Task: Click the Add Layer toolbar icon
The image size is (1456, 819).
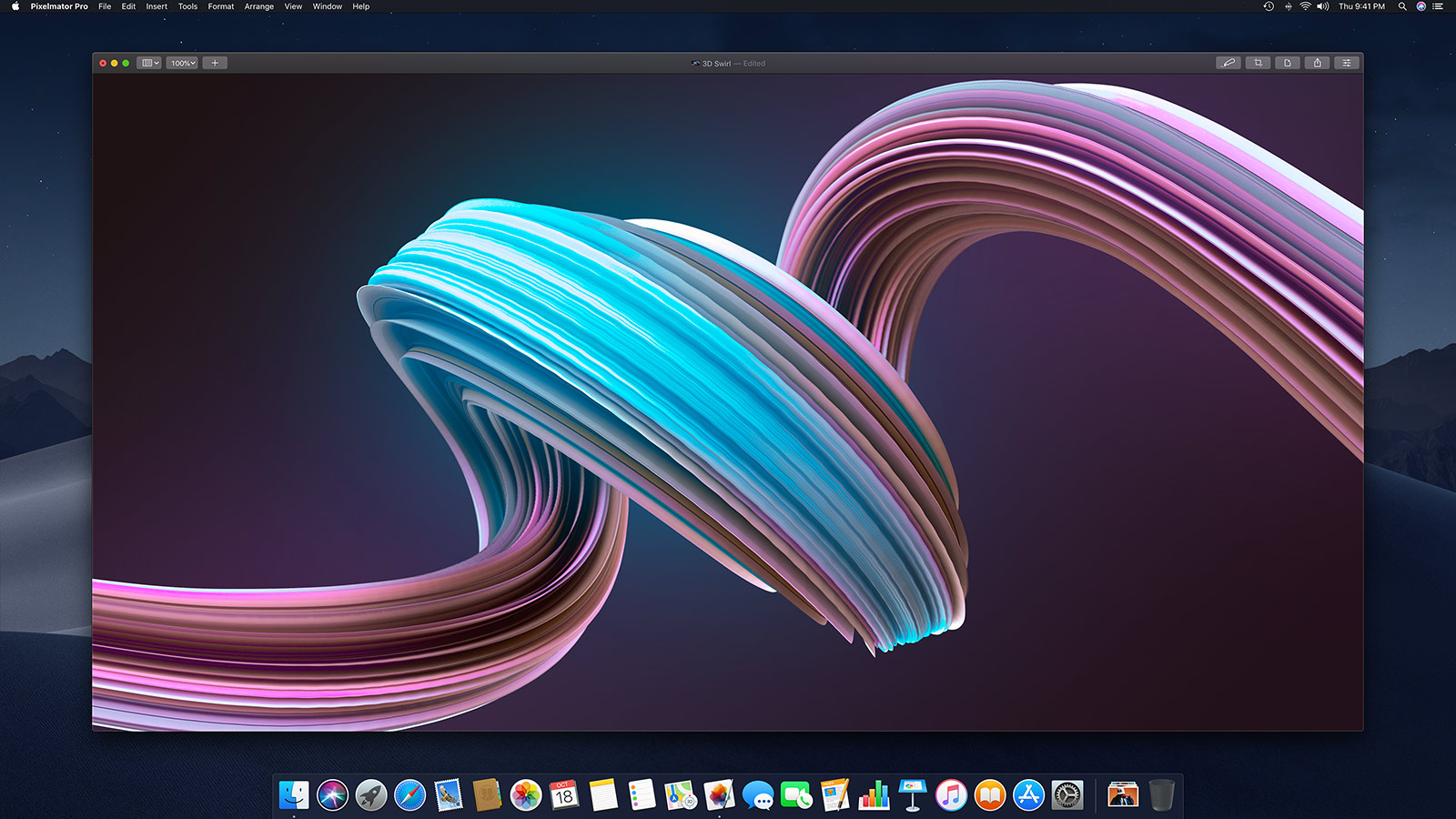Action: point(1287,63)
